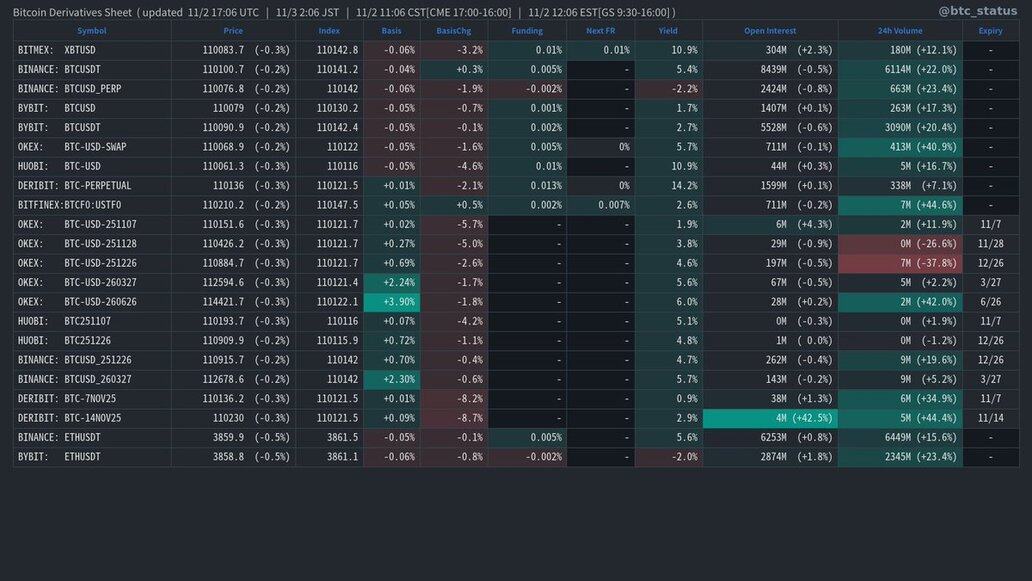Click the 24h Volume column header
Image resolution: width=1032 pixels, height=581 pixels.
pyautogui.click(x=900, y=31)
